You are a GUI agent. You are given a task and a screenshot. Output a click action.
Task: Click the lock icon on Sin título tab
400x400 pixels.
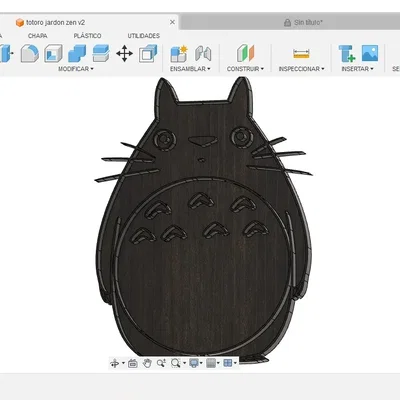(287, 23)
